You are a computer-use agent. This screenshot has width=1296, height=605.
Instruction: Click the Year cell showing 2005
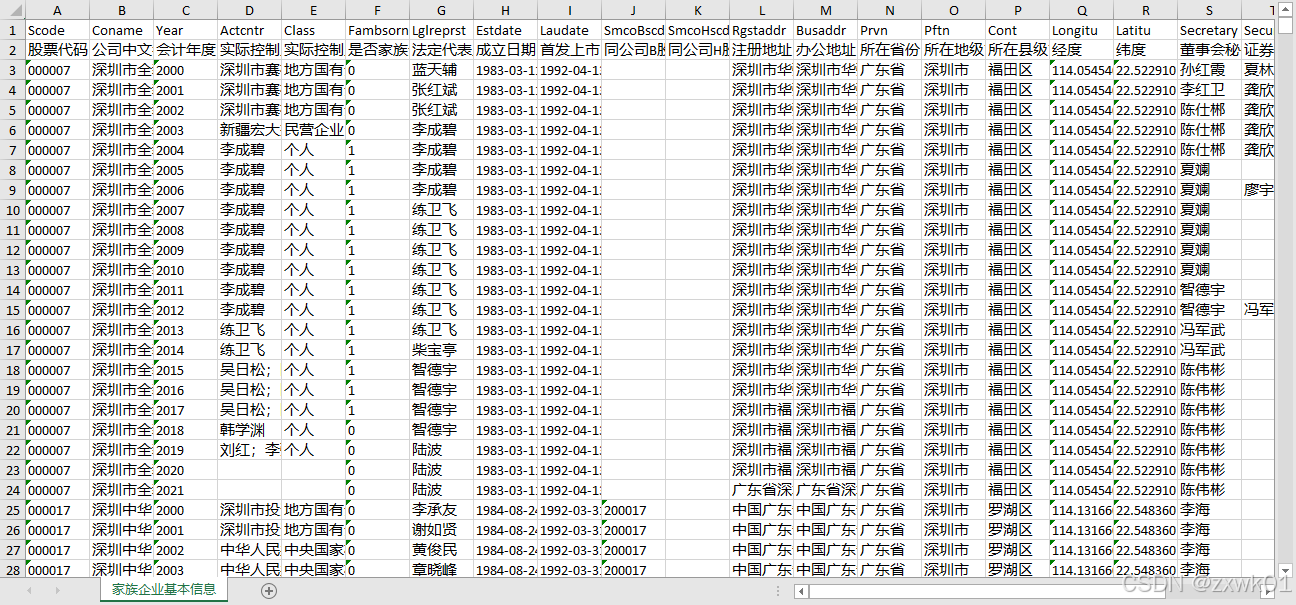coord(185,170)
